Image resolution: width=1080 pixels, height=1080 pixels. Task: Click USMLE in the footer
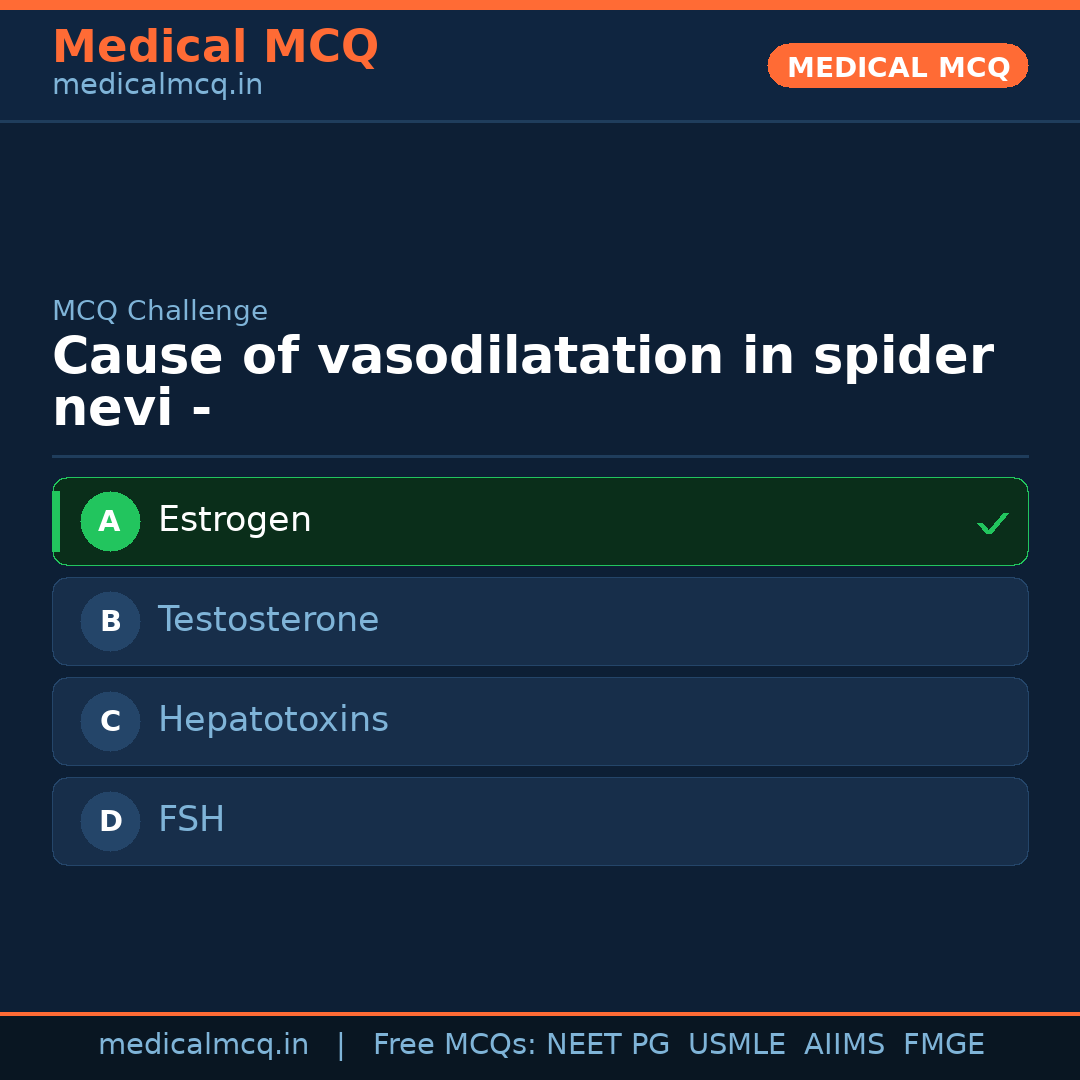[736, 1045]
